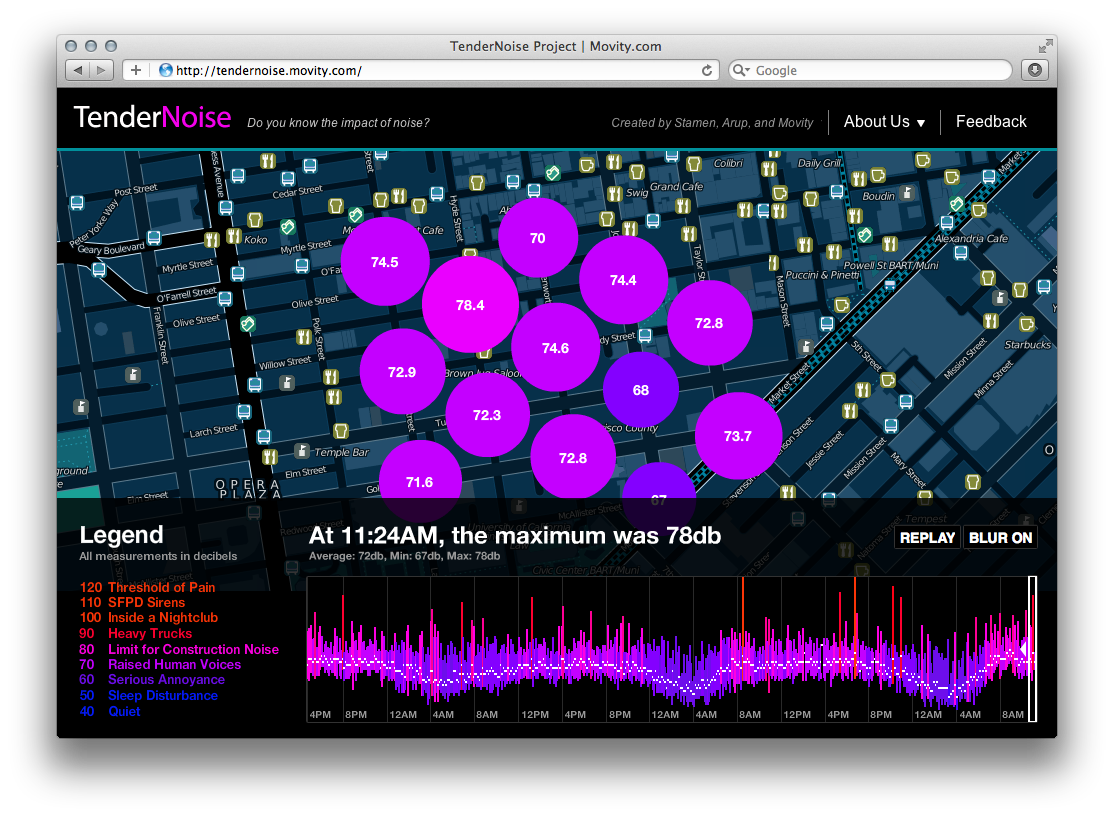Click the browser Back arrow button

pyautogui.click(x=78, y=70)
